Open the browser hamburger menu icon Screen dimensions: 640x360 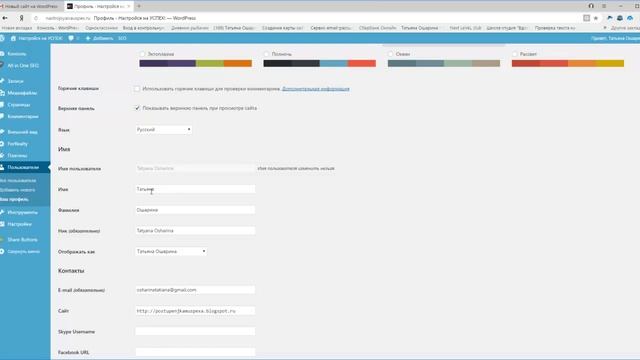pos(604,6)
